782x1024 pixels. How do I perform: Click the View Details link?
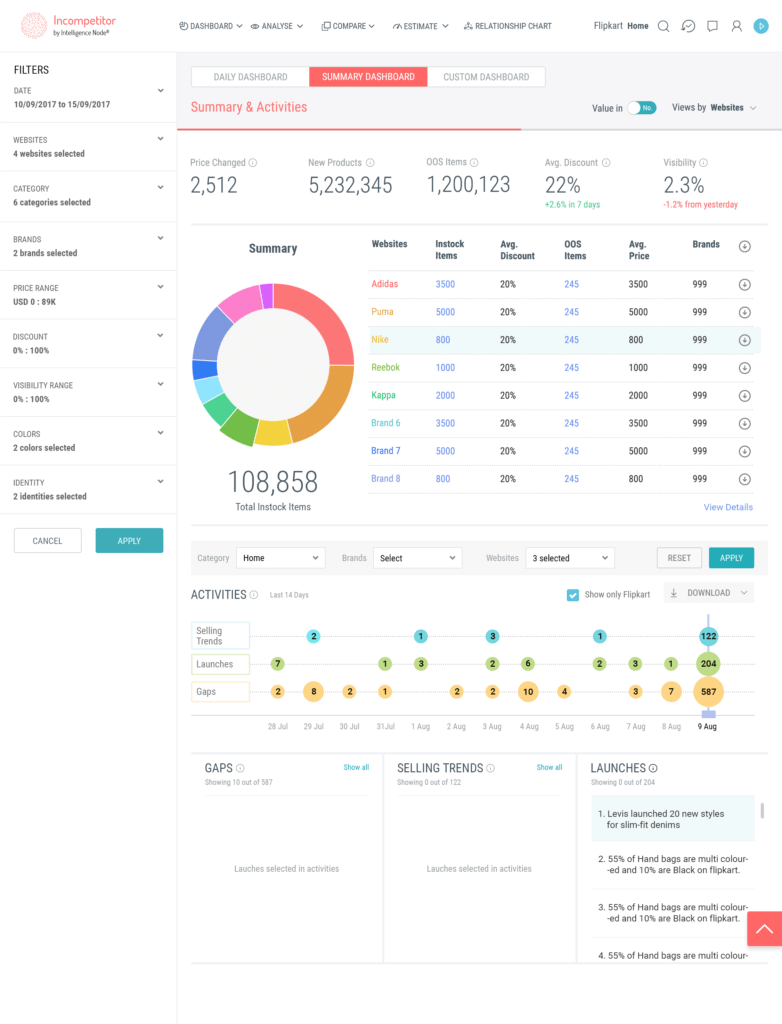728,507
